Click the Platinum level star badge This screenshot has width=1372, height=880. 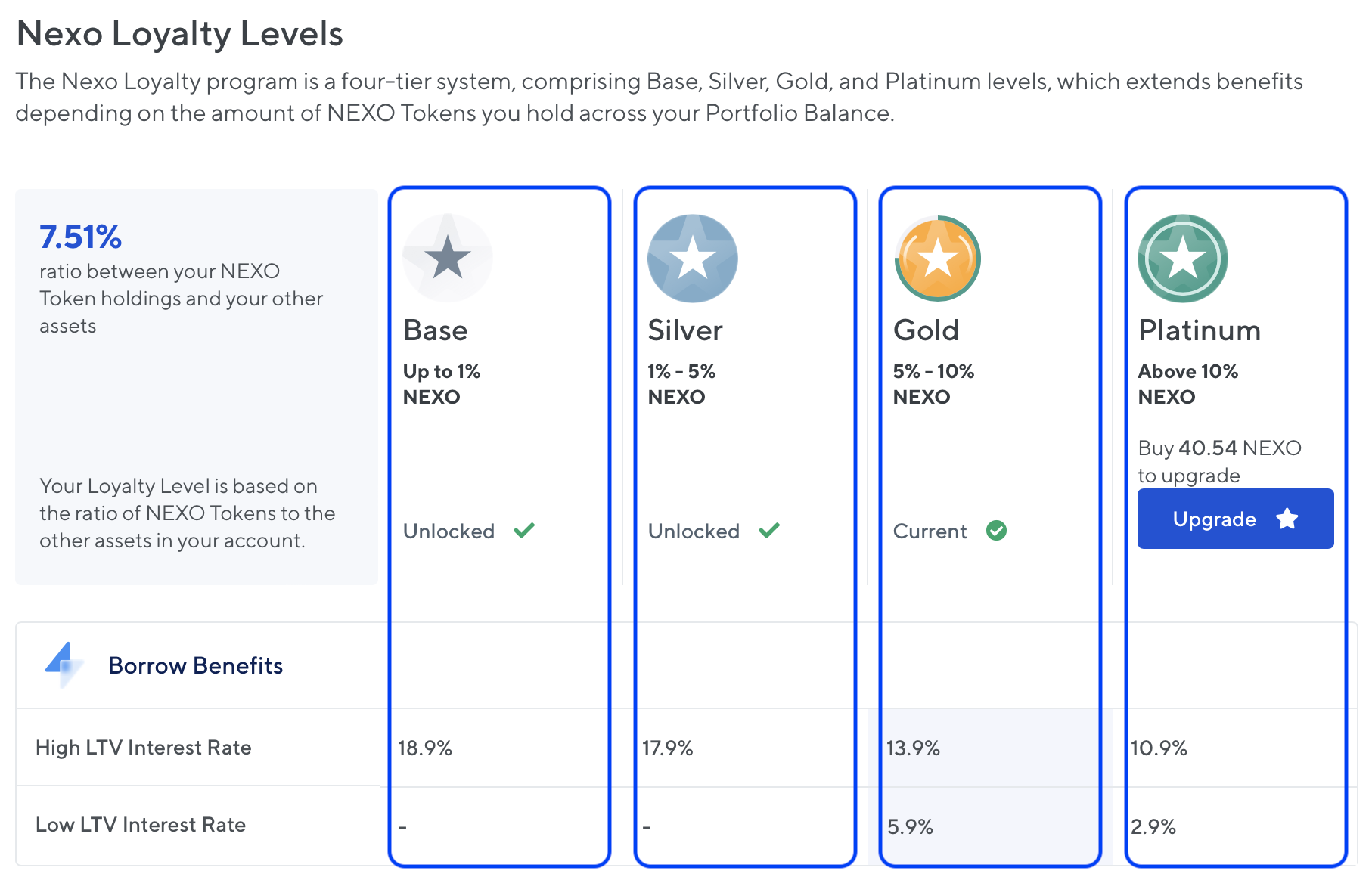(1181, 257)
